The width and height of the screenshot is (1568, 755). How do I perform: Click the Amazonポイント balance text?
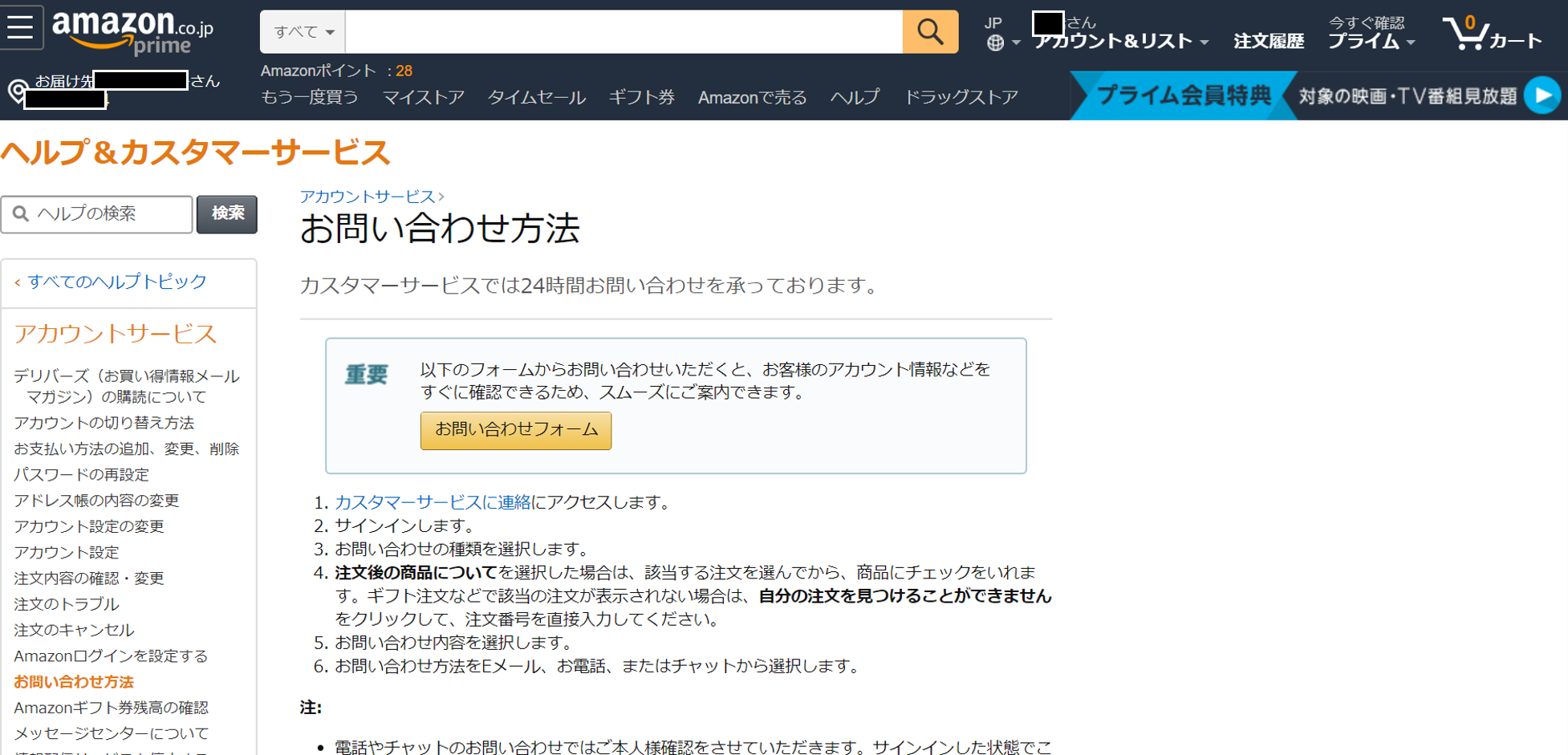[x=336, y=71]
